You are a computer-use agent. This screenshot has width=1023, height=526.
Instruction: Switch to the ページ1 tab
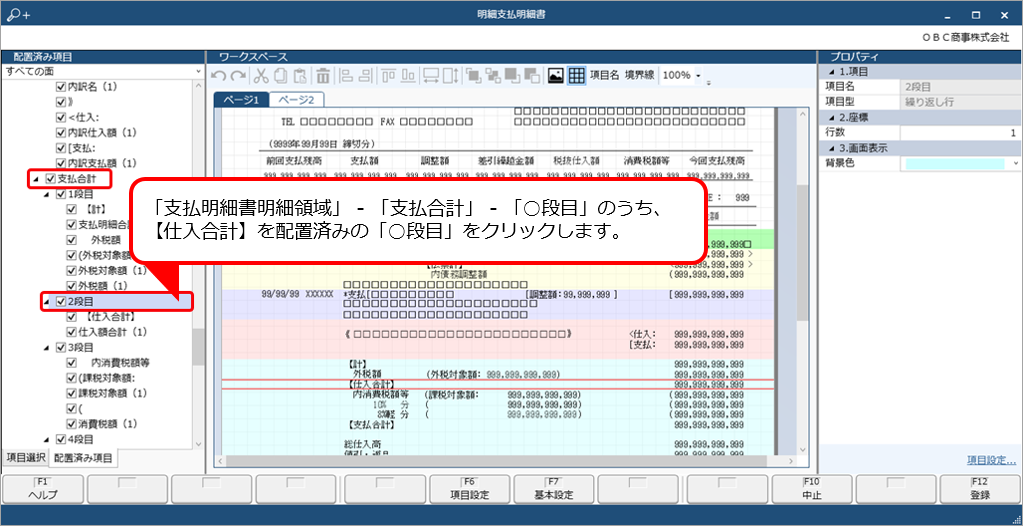pos(241,100)
